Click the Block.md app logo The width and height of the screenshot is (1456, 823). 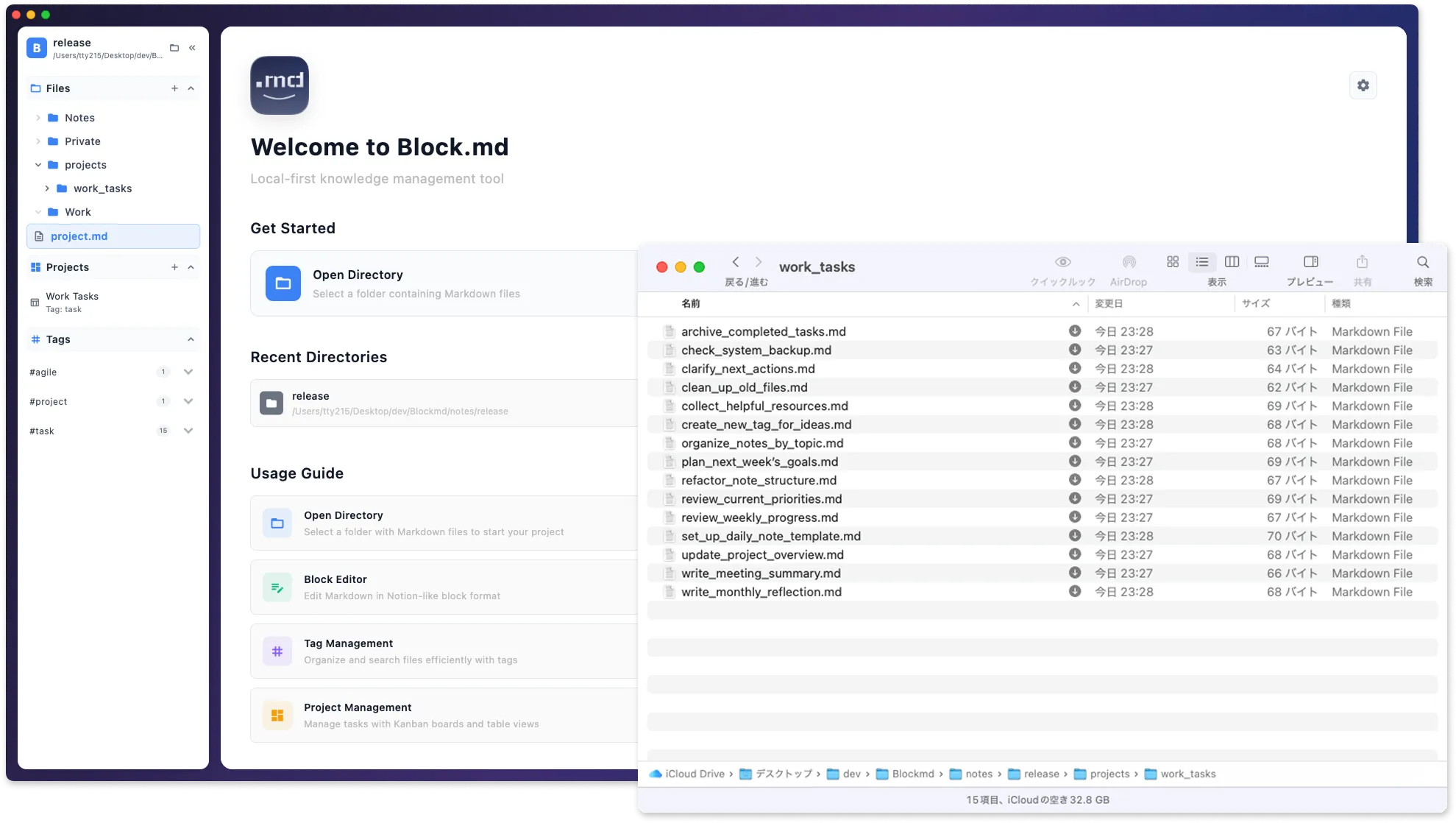(280, 85)
